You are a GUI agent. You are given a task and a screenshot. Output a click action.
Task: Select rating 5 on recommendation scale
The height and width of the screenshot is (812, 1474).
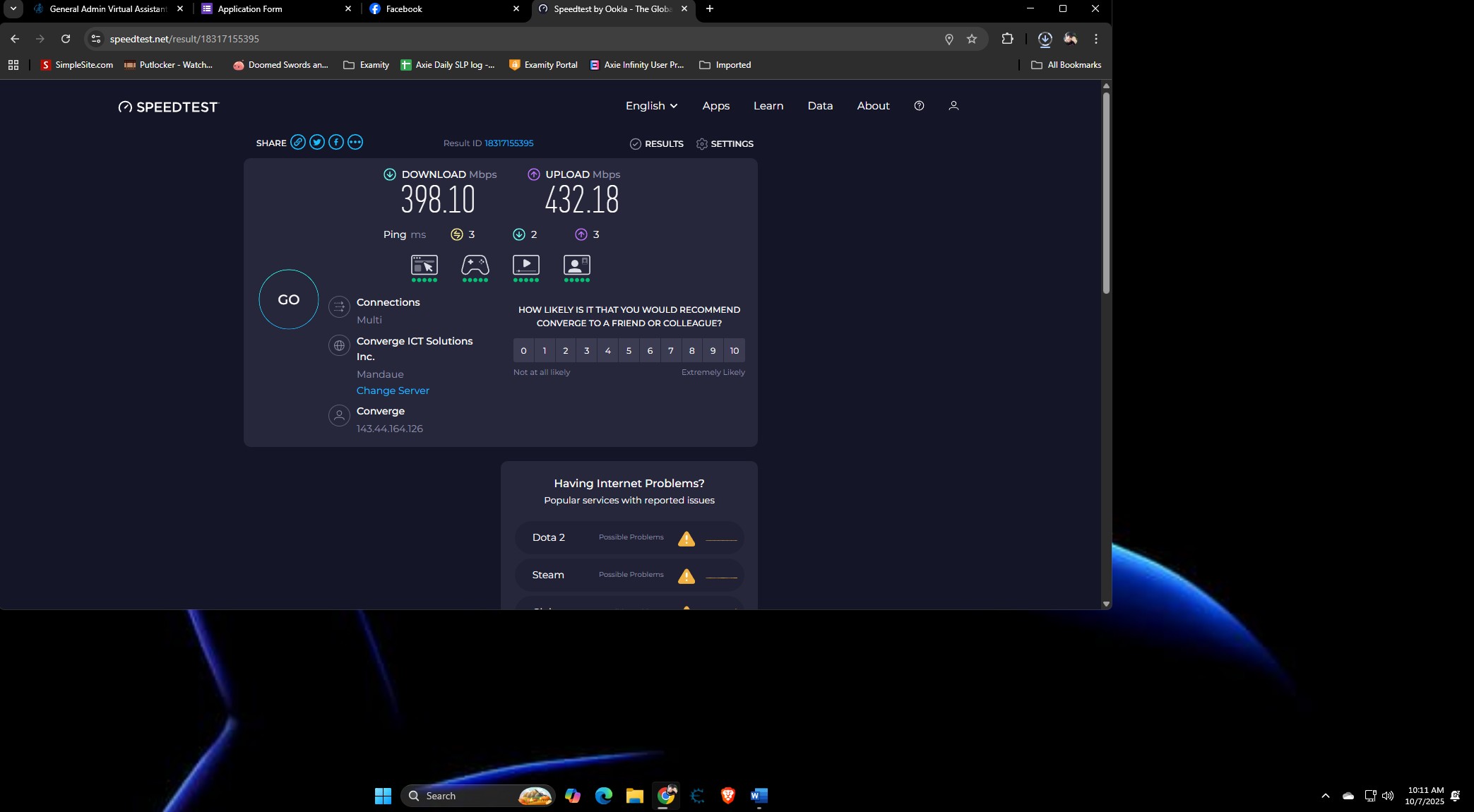pyautogui.click(x=629, y=351)
